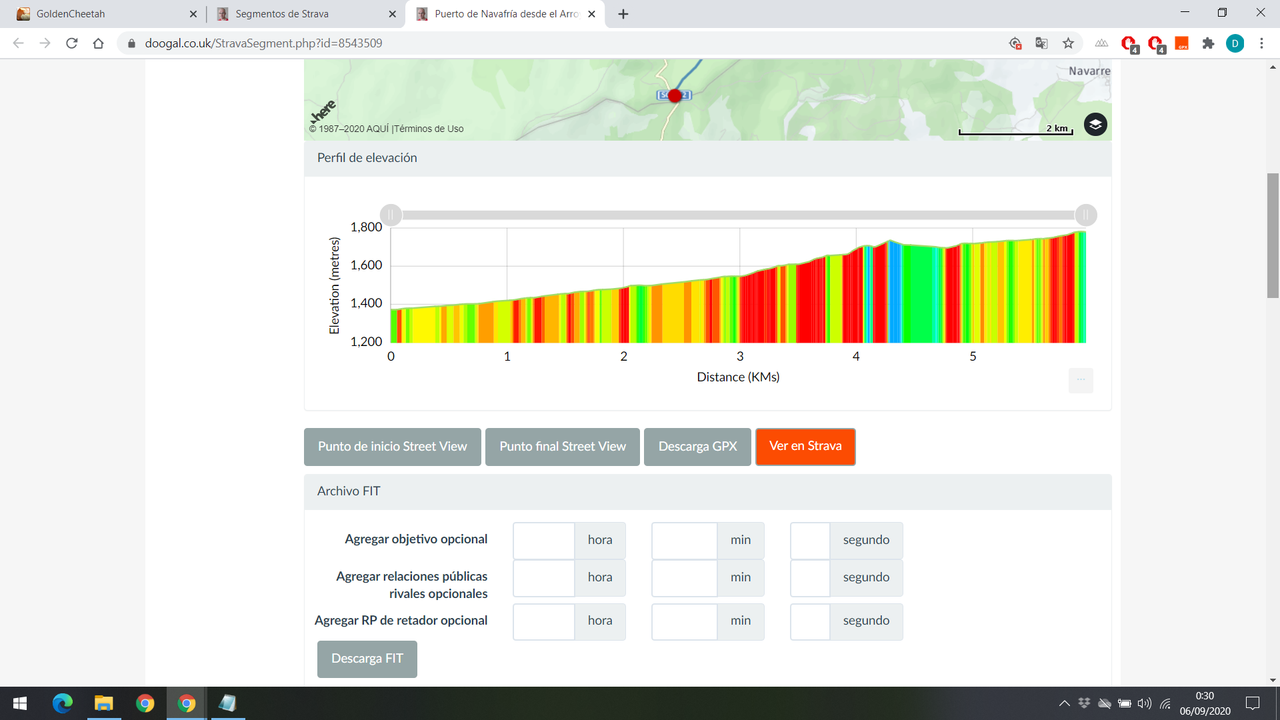Image resolution: width=1280 pixels, height=720 pixels.
Task: Open Chrome's three-dot menu
Action: [x=1262, y=43]
